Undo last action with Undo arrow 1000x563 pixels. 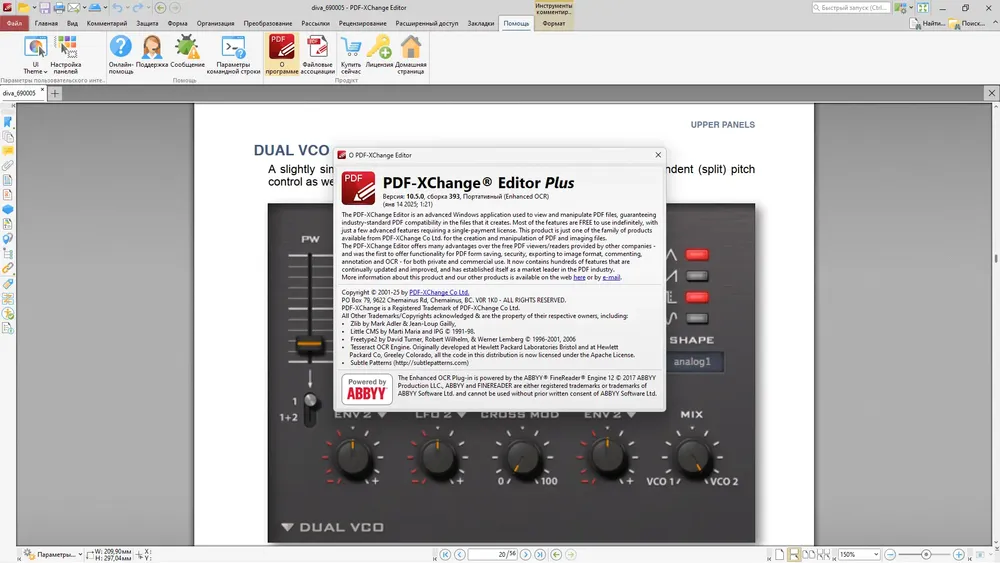(x=117, y=8)
